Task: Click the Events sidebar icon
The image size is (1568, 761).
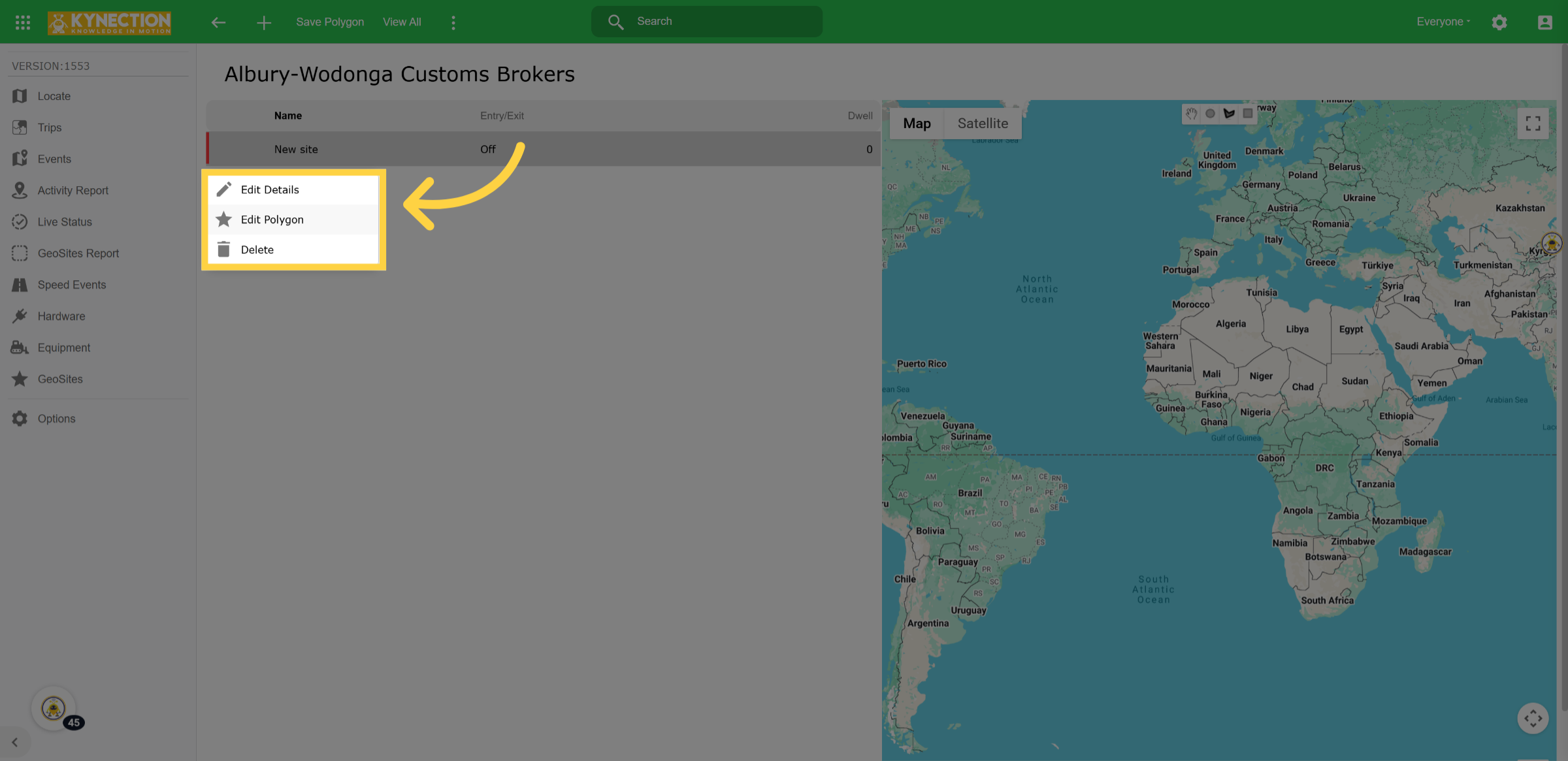Action: 20,159
